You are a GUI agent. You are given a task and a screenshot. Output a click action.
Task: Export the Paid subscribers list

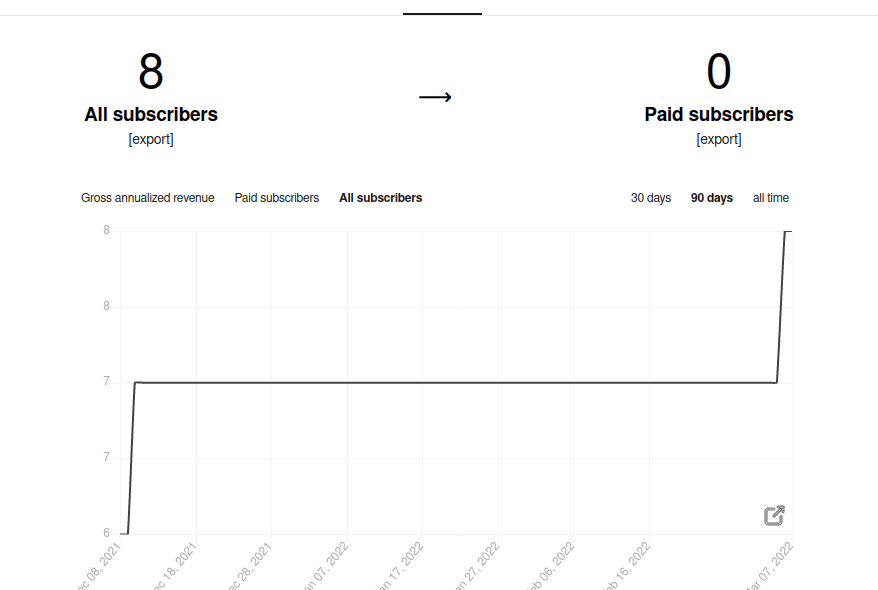click(719, 139)
